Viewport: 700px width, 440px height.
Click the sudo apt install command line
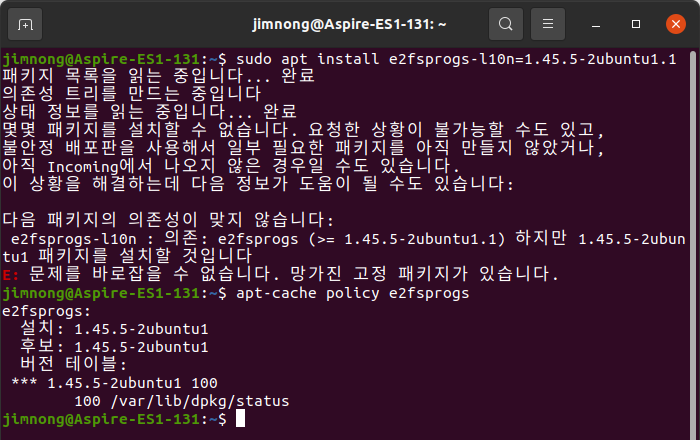[x=340, y=59]
